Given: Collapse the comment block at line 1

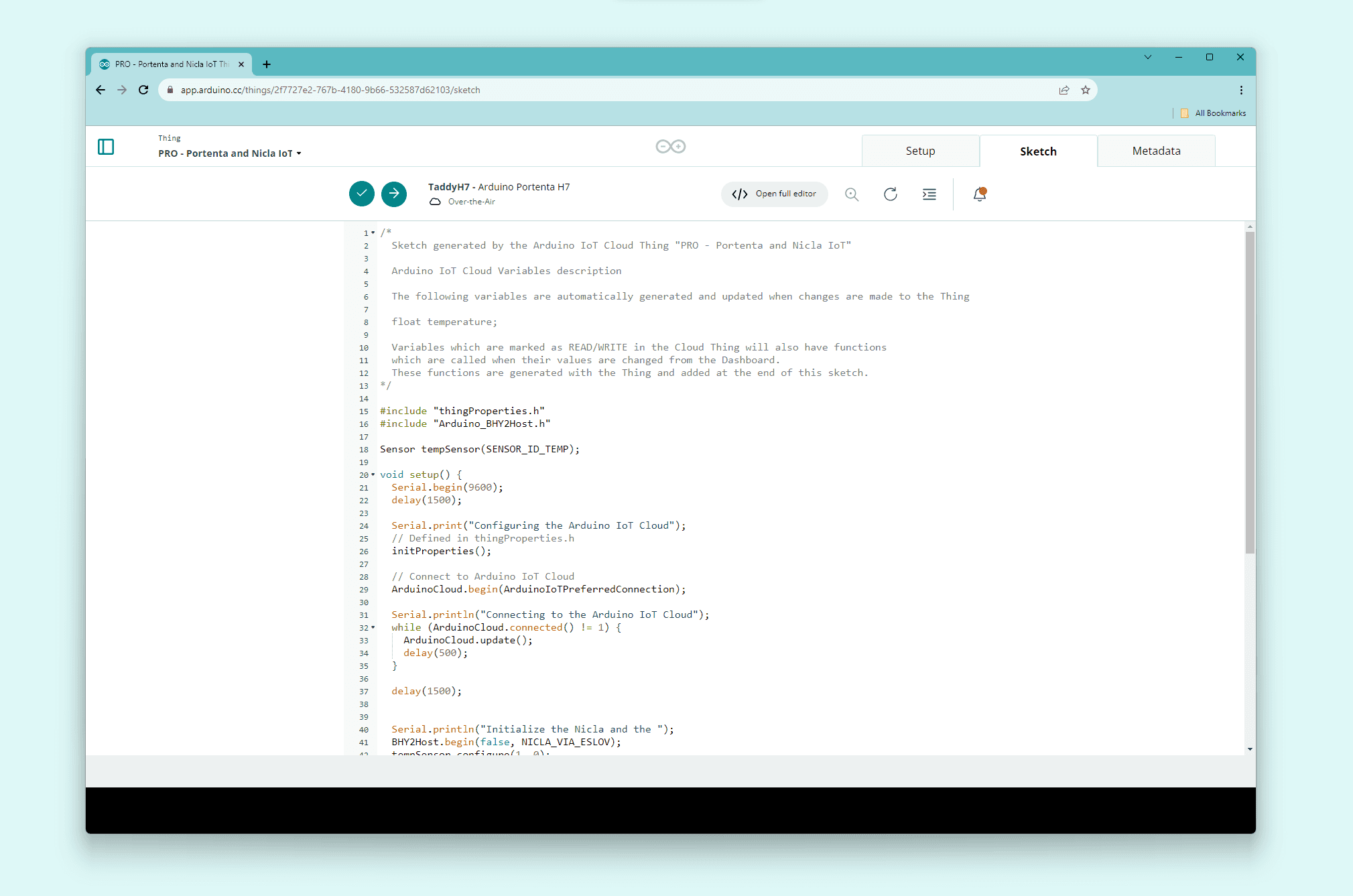Looking at the screenshot, I should [x=373, y=233].
